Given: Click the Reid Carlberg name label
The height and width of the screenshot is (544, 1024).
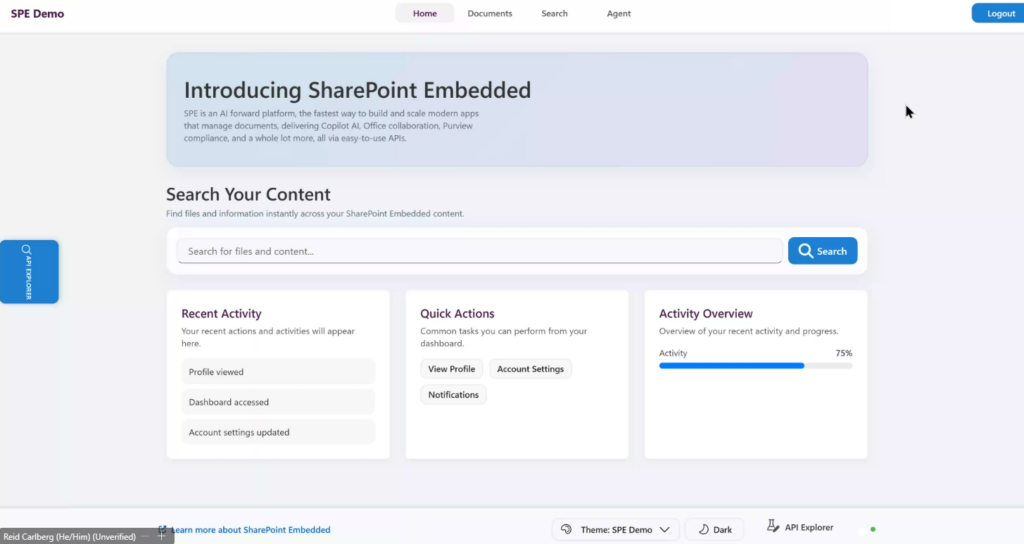Looking at the screenshot, I should [x=69, y=536].
